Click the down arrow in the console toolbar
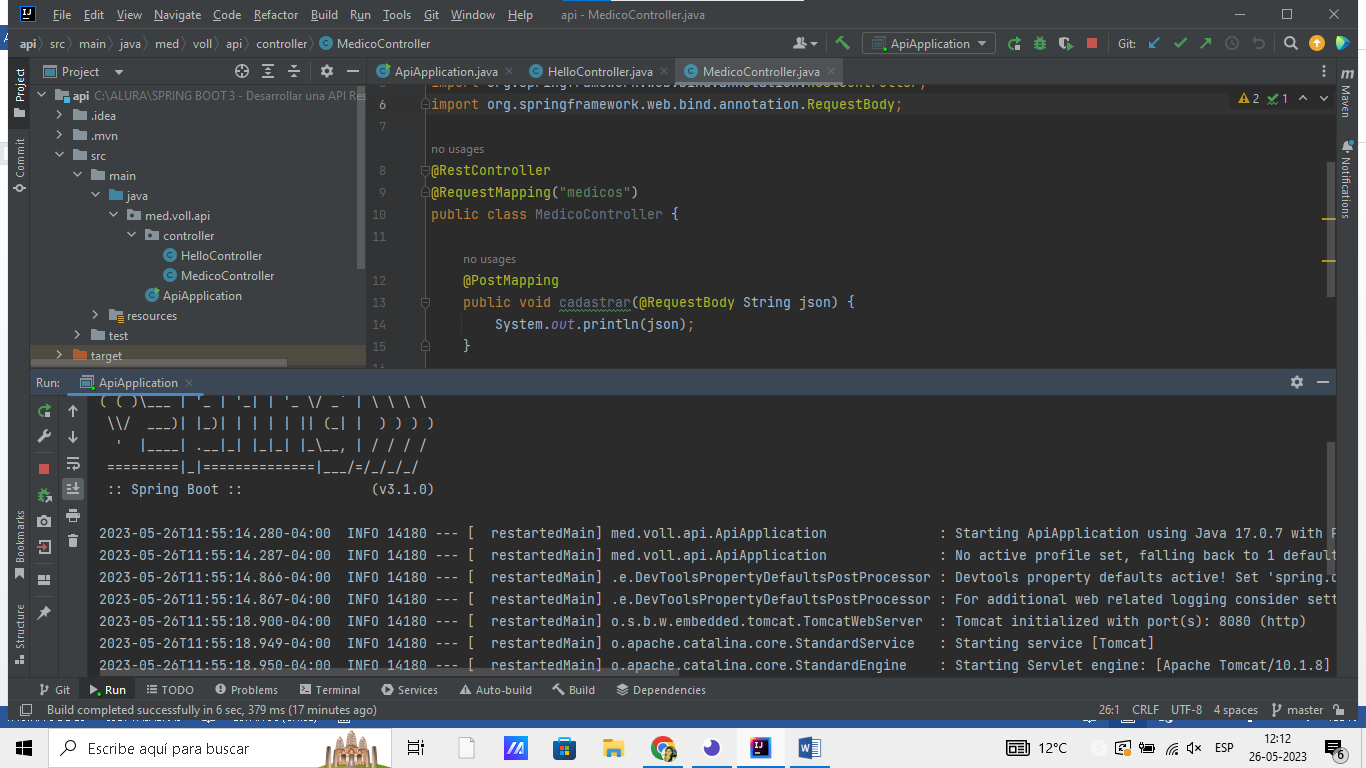The width and height of the screenshot is (1366, 768). pos(73,436)
